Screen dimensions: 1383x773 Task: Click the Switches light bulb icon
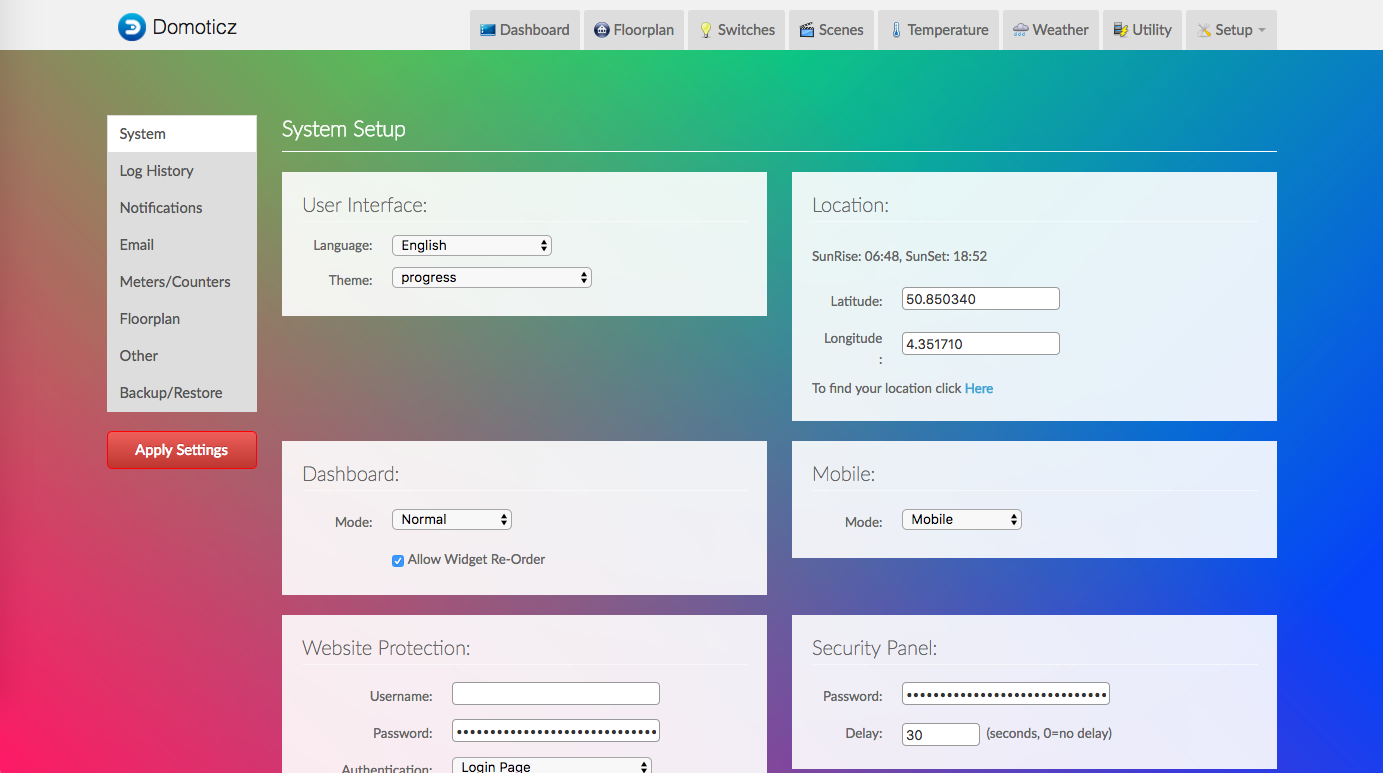click(706, 30)
